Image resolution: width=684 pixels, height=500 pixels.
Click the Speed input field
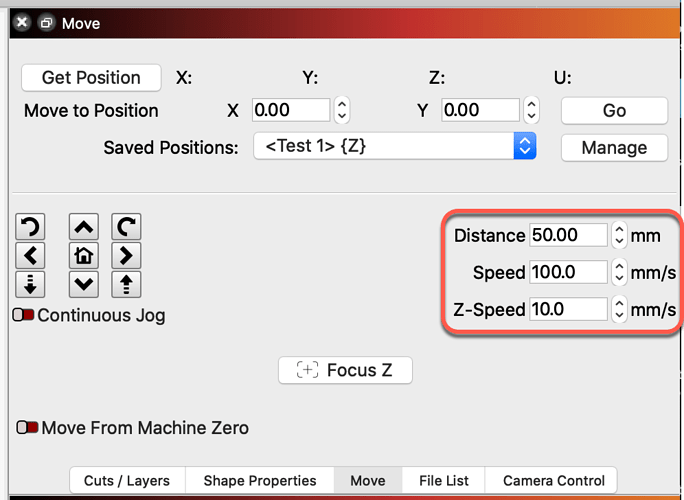[568, 272]
